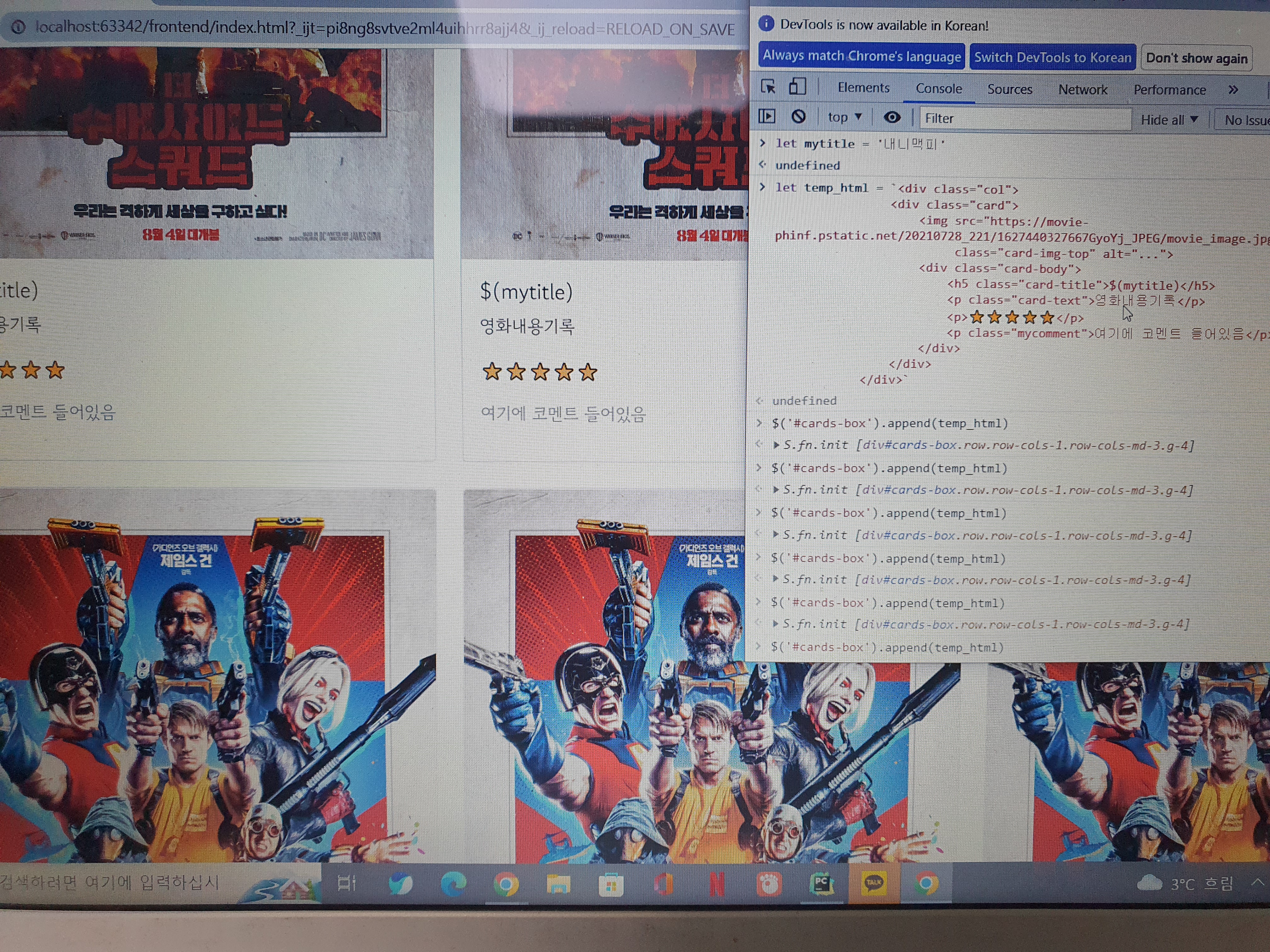The image size is (1270, 952).
Task: Expand the first S.fn.init result
Action: 776,445
